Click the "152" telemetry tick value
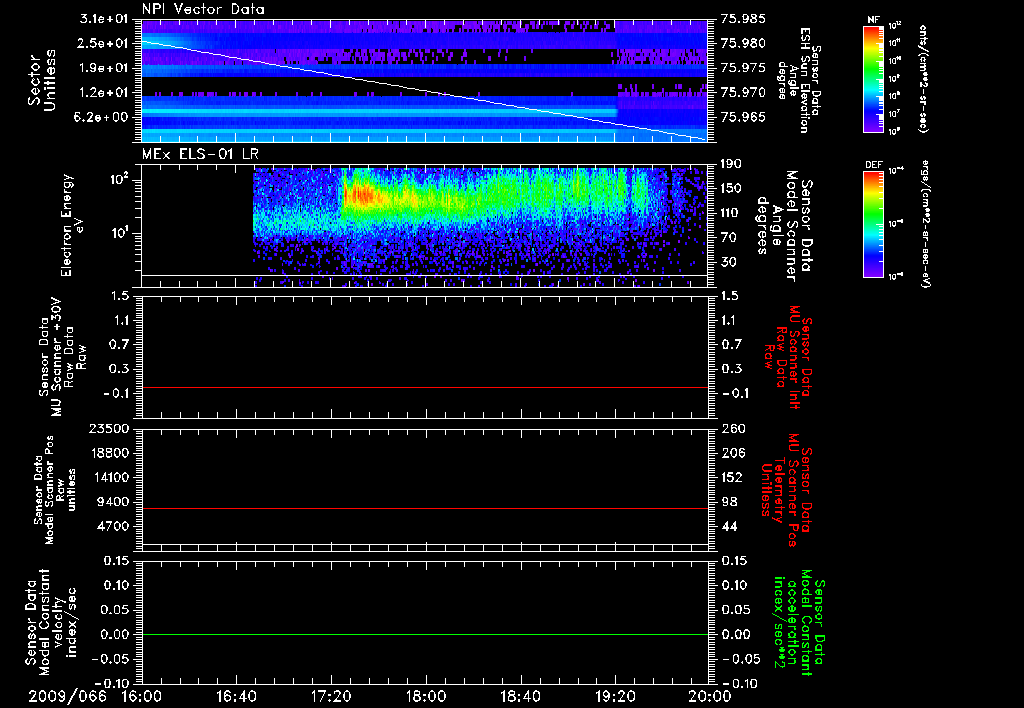 point(733,477)
